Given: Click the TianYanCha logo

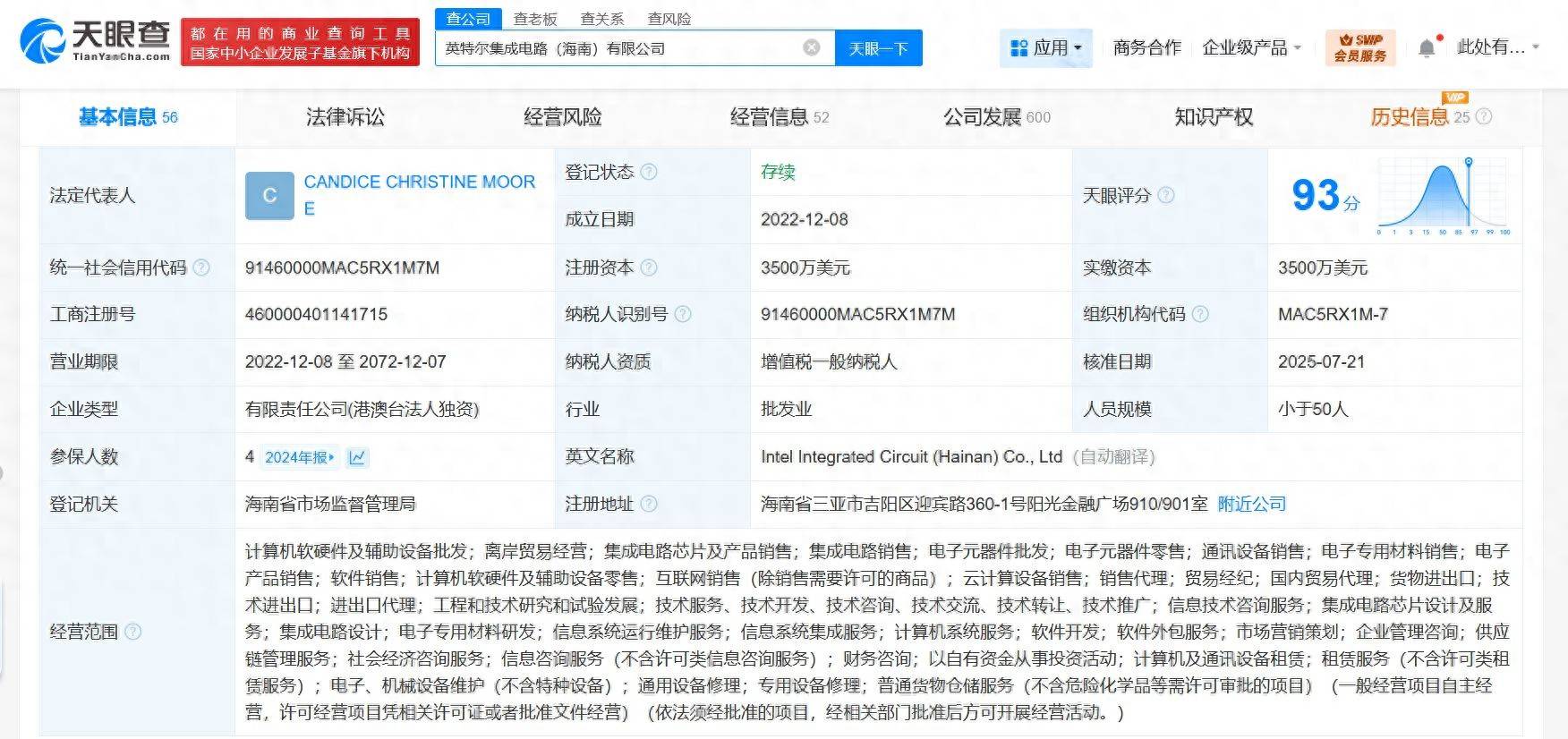Looking at the screenshot, I should pyautogui.click(x=96, y=41).
